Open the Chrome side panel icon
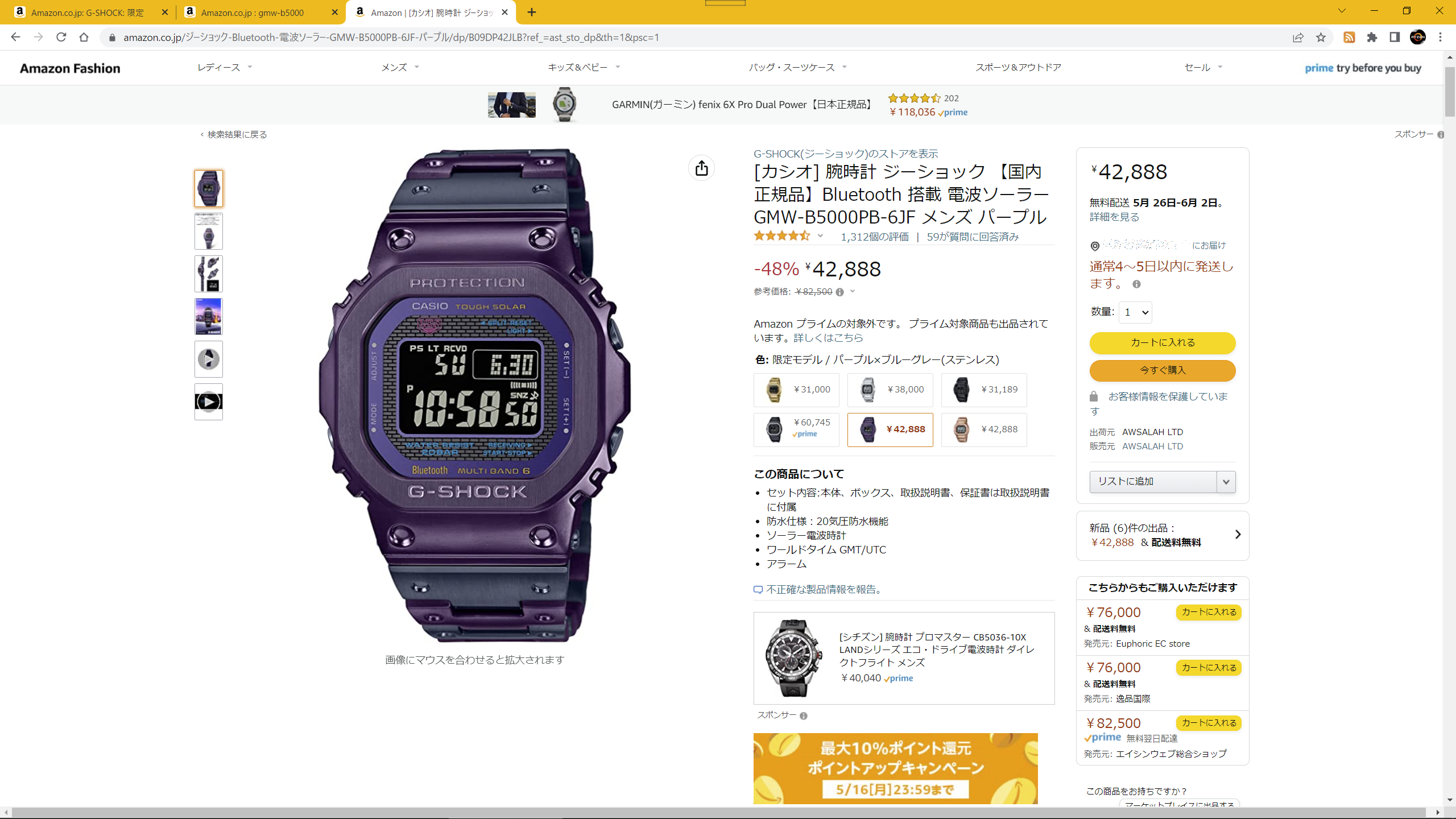Screen dimensions: 1456x819 point(1395,38)
